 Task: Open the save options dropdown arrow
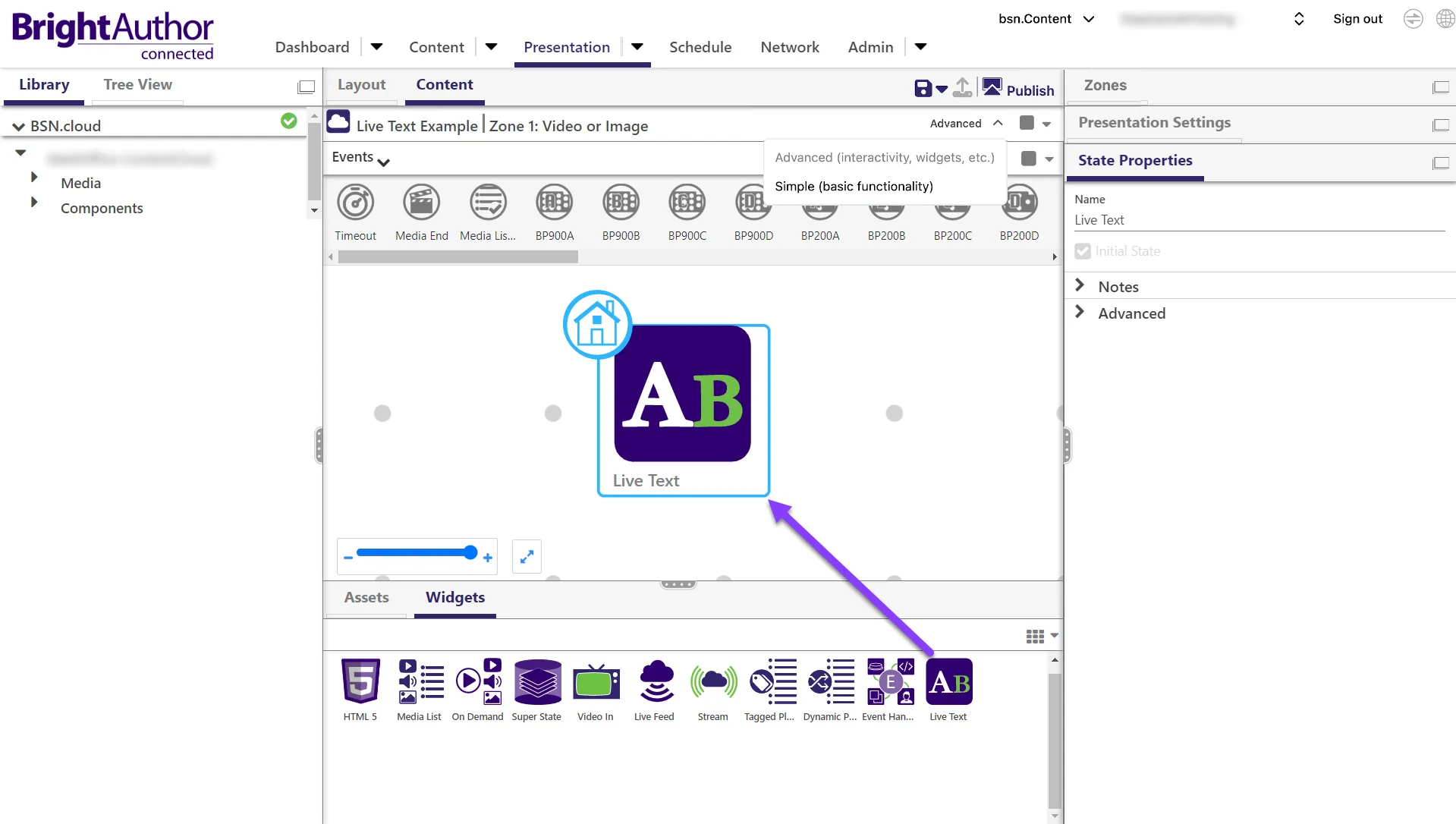click(942, 90)
